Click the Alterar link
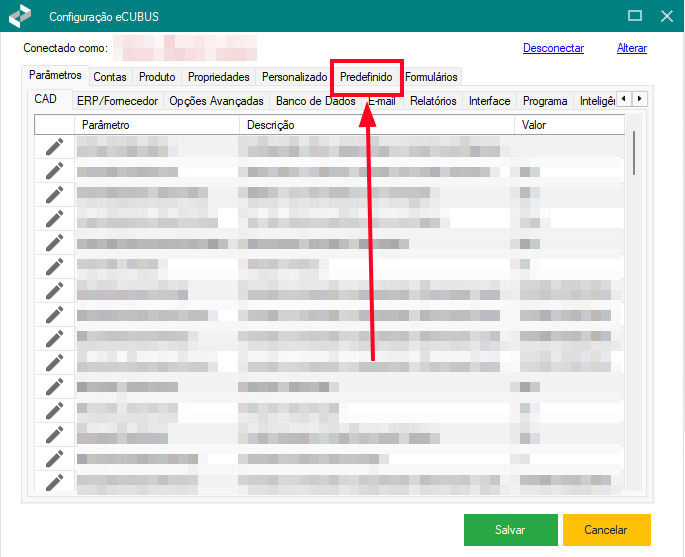 [x=632, y=48]
